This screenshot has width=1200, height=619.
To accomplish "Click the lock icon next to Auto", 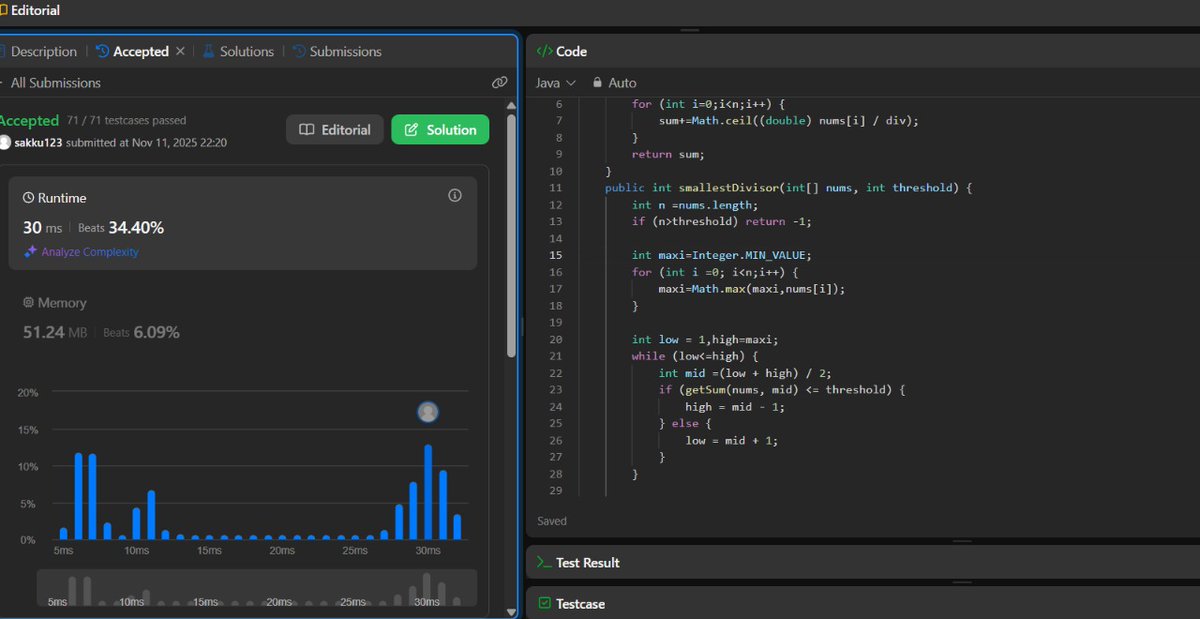I will (x=600, y=83).
